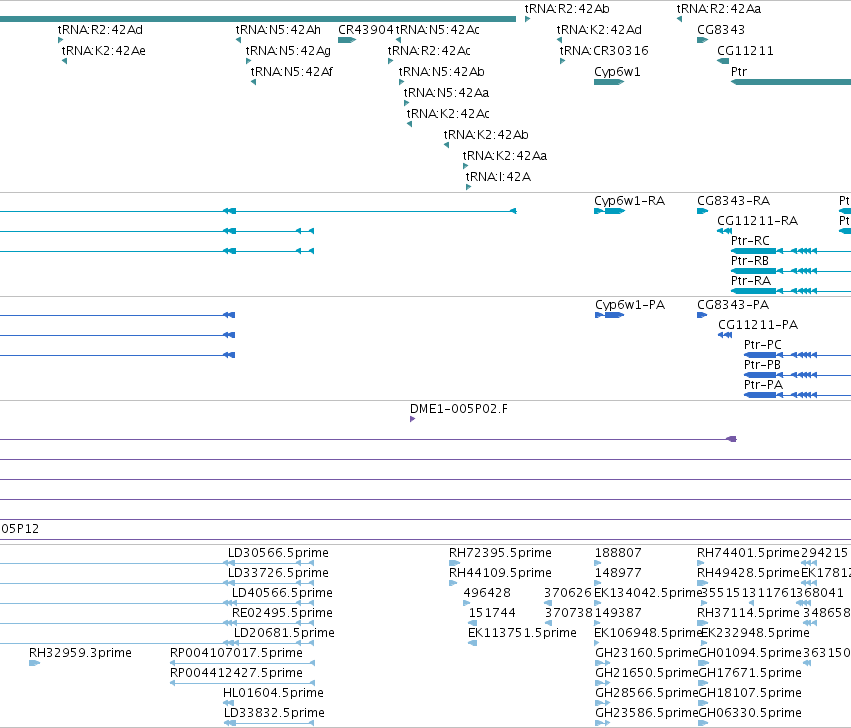Select the Ptr-PA protein label
Viewport: 851px width, 728px height.
click(x=763, y=385)
